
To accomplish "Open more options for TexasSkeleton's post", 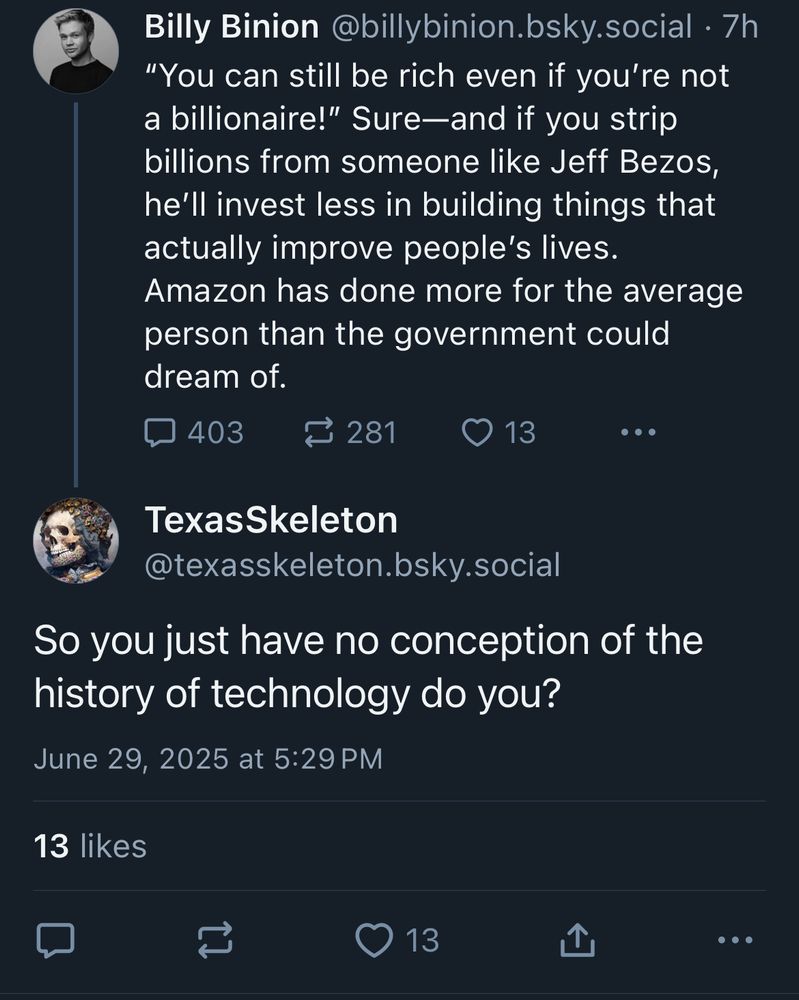I will pos(734,939).
